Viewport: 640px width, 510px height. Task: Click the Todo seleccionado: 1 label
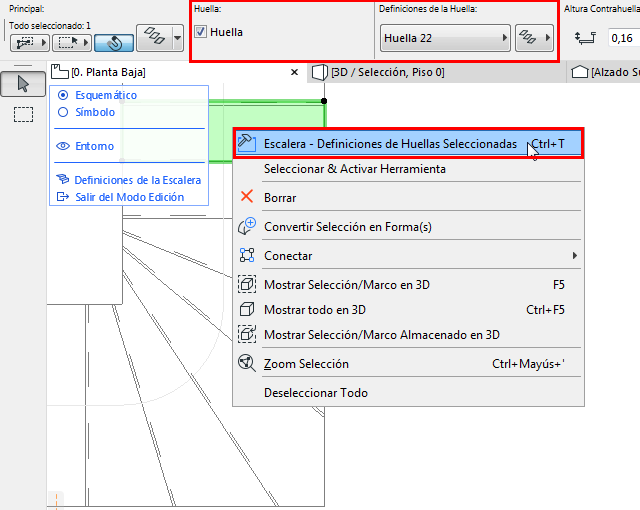50,26
